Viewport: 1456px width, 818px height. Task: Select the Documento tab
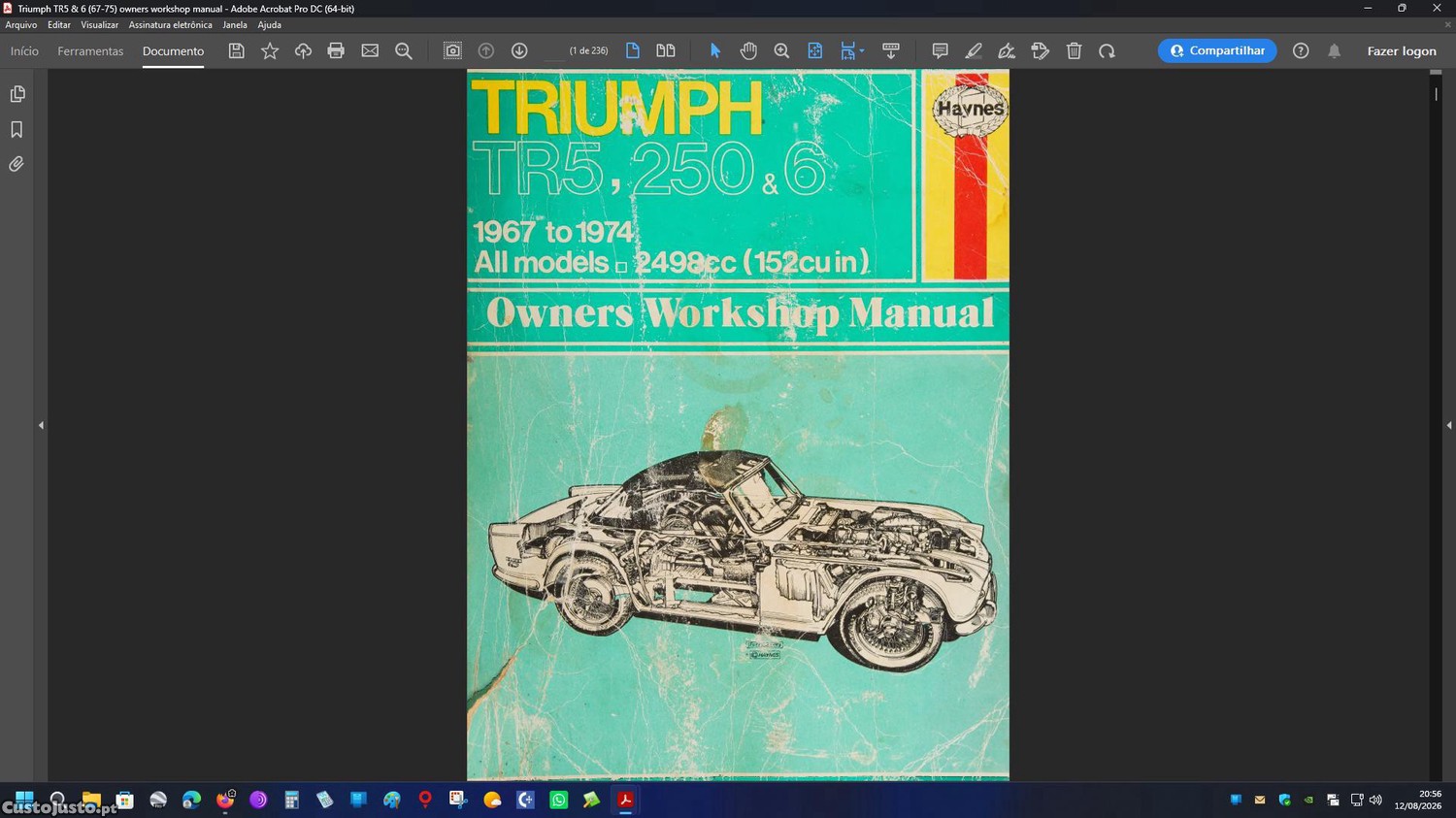coord(173,50)
